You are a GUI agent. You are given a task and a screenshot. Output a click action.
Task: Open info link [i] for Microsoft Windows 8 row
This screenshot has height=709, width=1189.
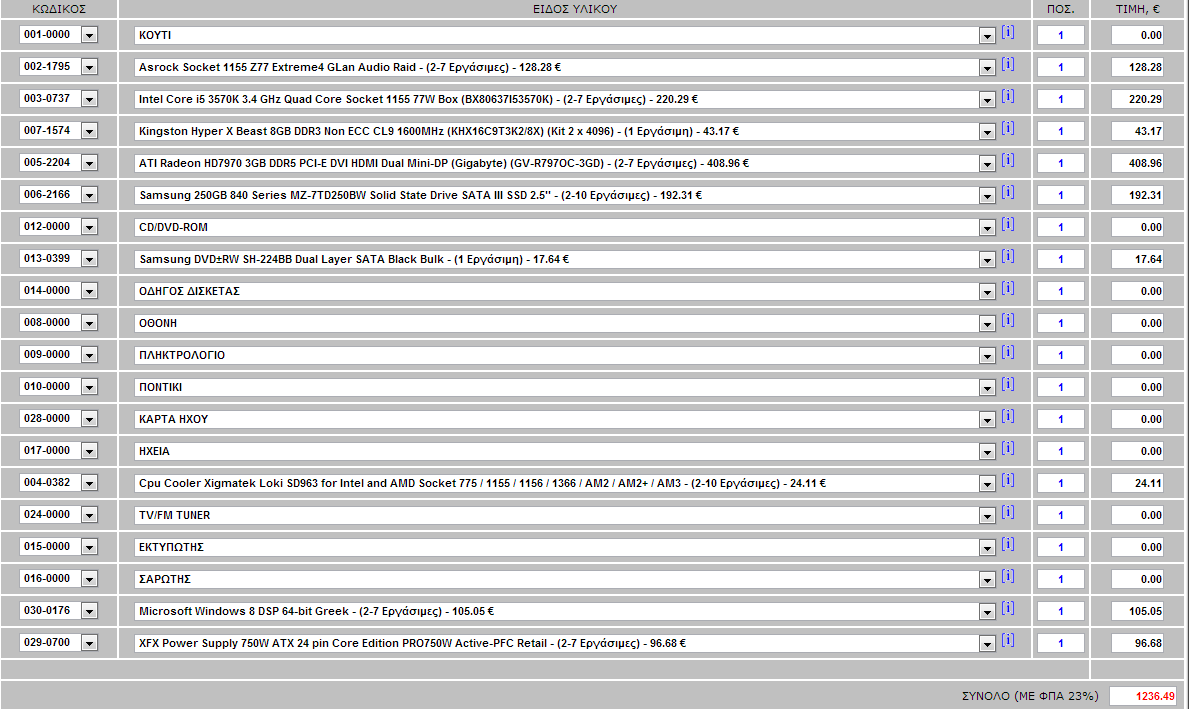click(1008, 608)
